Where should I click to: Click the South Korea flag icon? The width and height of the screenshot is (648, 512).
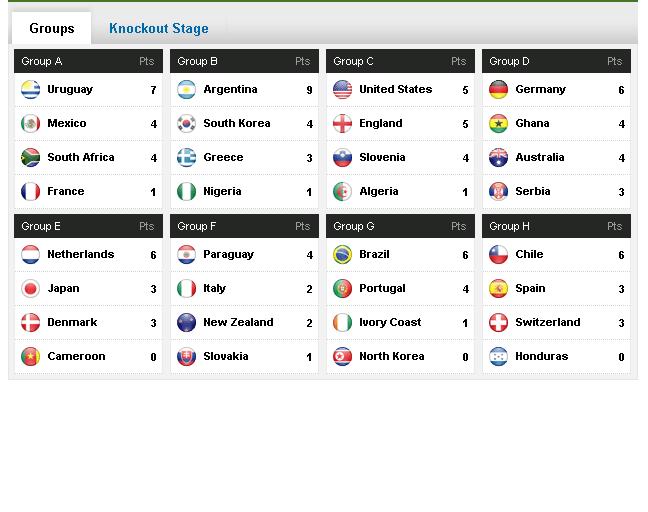(186, 124)
